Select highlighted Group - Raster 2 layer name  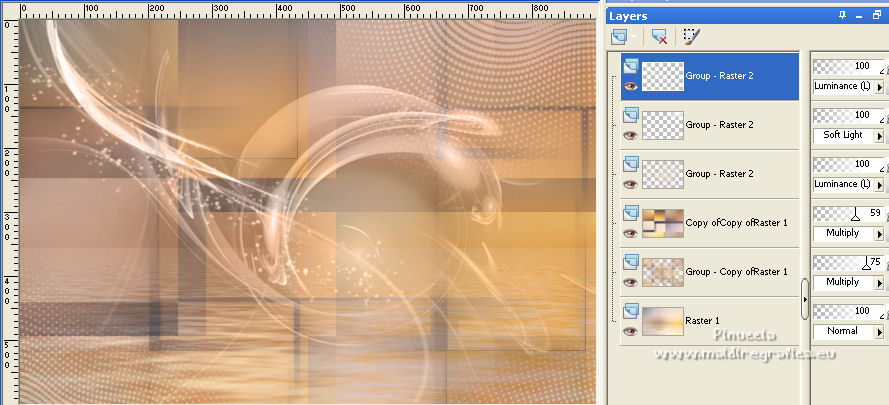pyautogui.click(x=719, y=76)
